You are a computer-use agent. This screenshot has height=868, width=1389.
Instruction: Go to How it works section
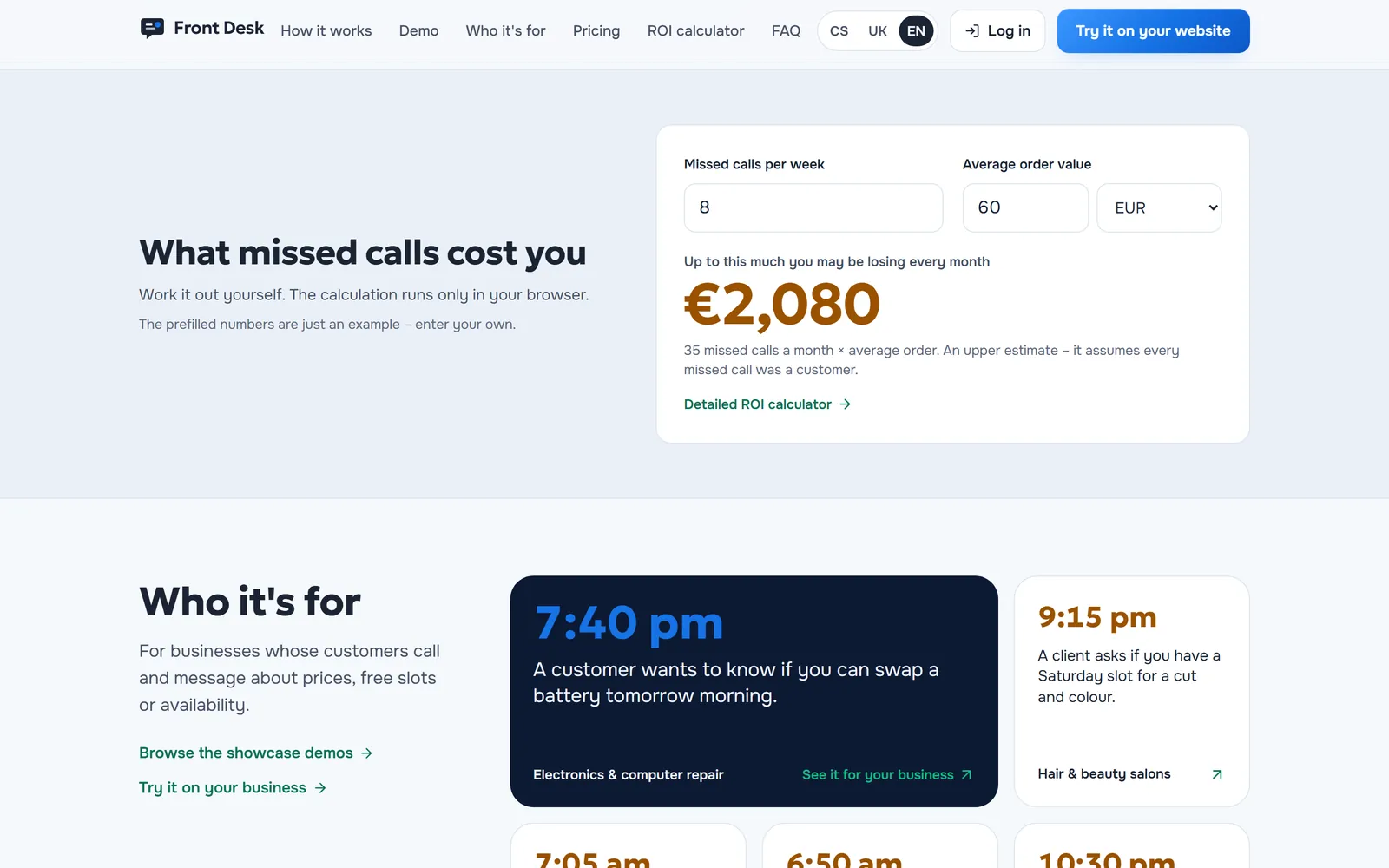326,31
